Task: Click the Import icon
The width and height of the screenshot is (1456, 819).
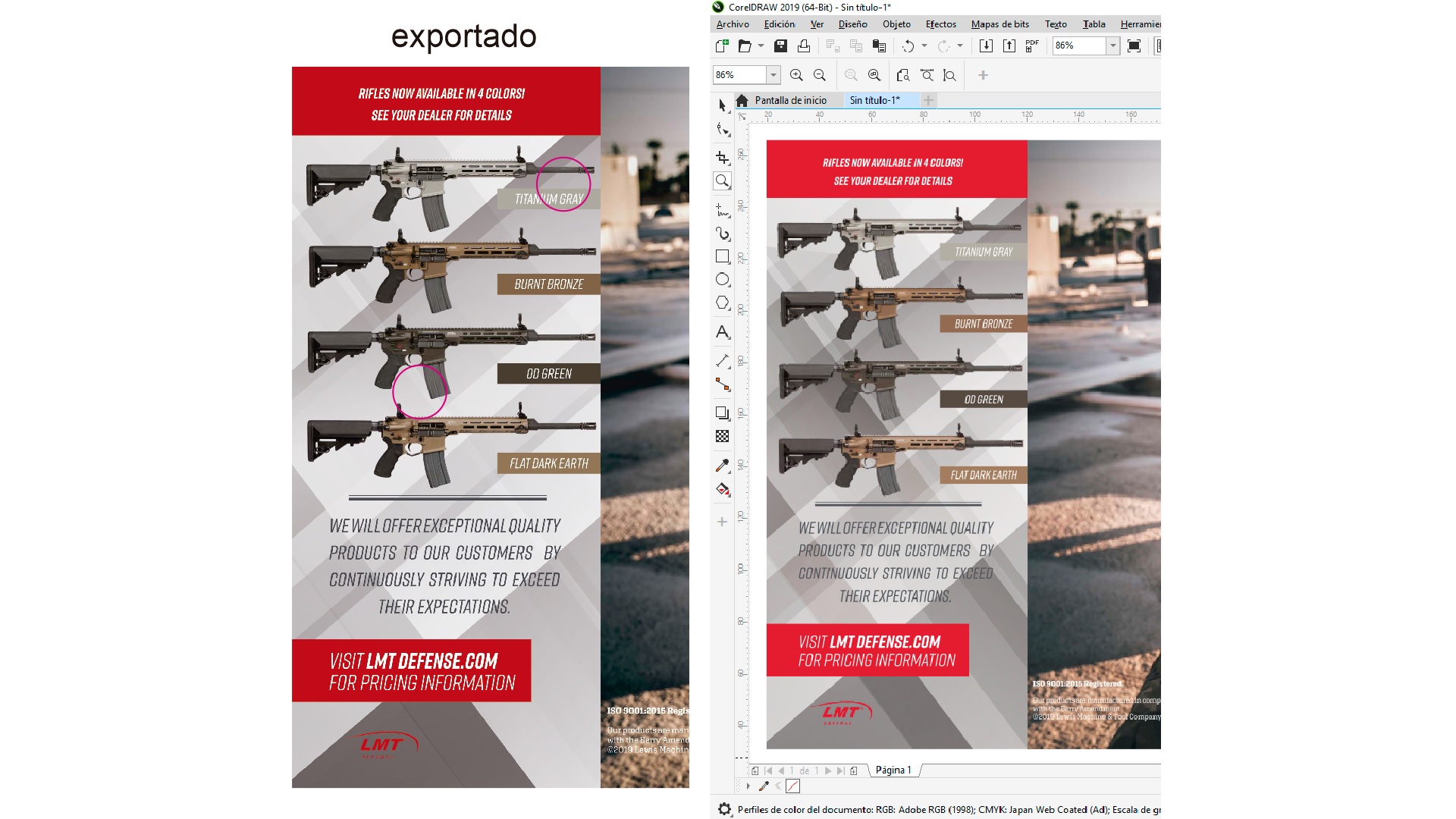Action: point(986,46)
